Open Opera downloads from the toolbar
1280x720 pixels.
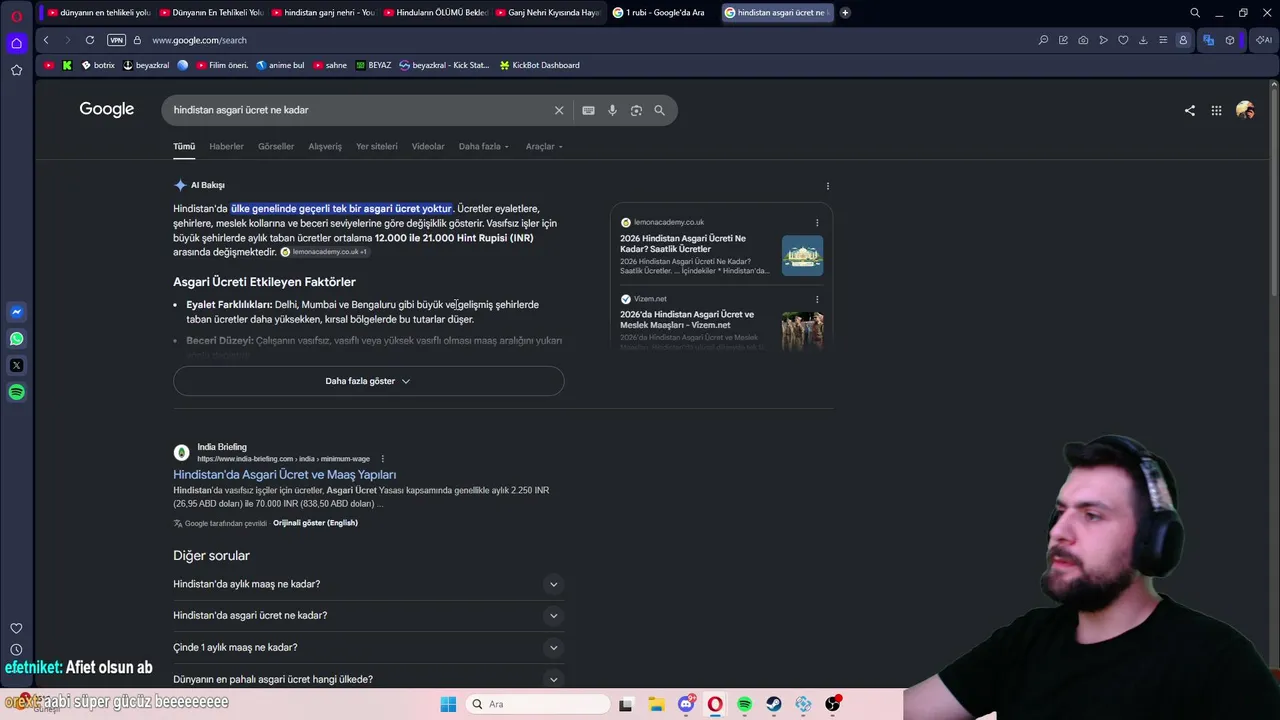(1143, 40)
